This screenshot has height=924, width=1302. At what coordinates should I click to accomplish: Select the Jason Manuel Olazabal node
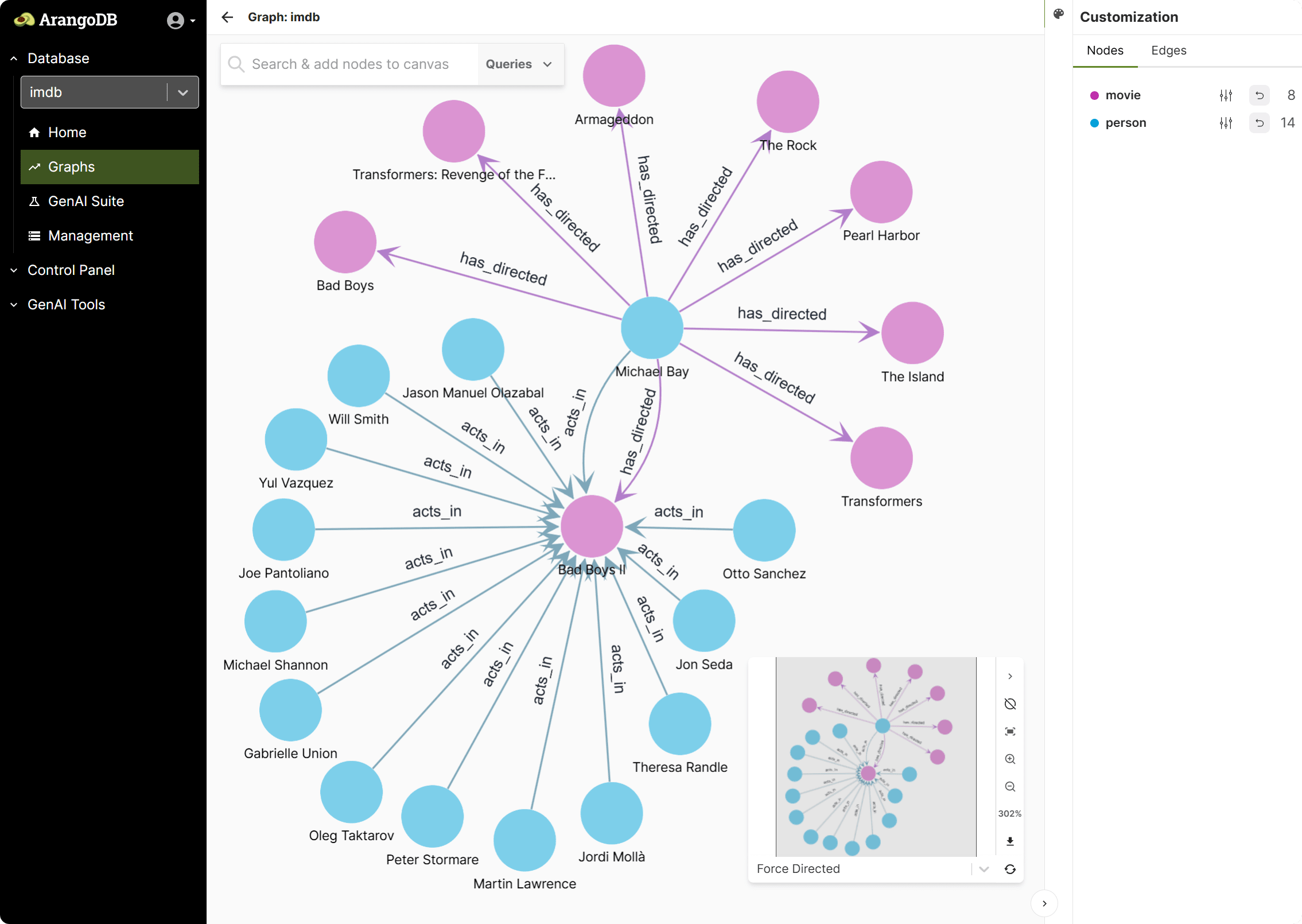click(x=473, y=349)
